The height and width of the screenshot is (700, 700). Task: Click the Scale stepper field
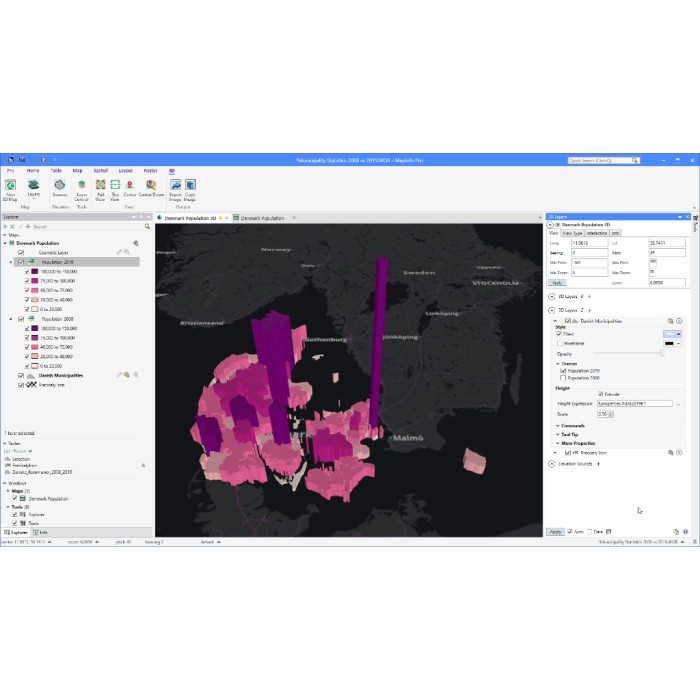click(x=605, y=414)
